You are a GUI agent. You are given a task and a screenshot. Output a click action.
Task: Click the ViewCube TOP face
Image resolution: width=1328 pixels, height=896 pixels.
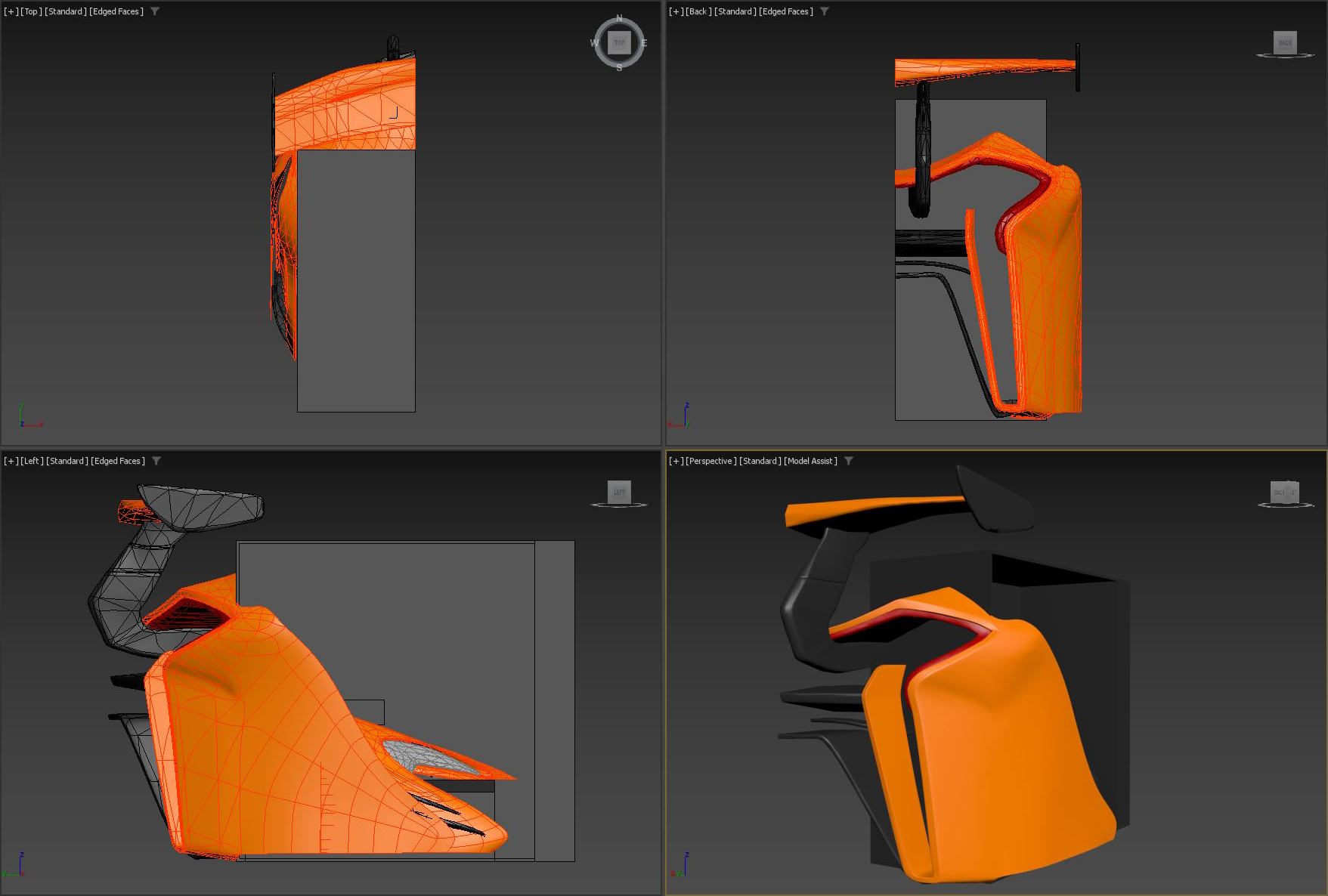(619, 43)
